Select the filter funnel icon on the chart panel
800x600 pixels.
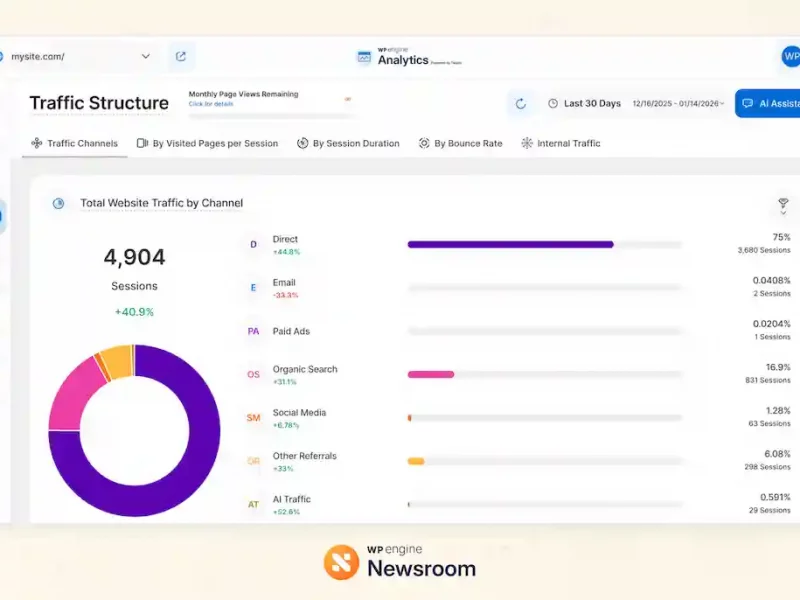coord(783,201)
